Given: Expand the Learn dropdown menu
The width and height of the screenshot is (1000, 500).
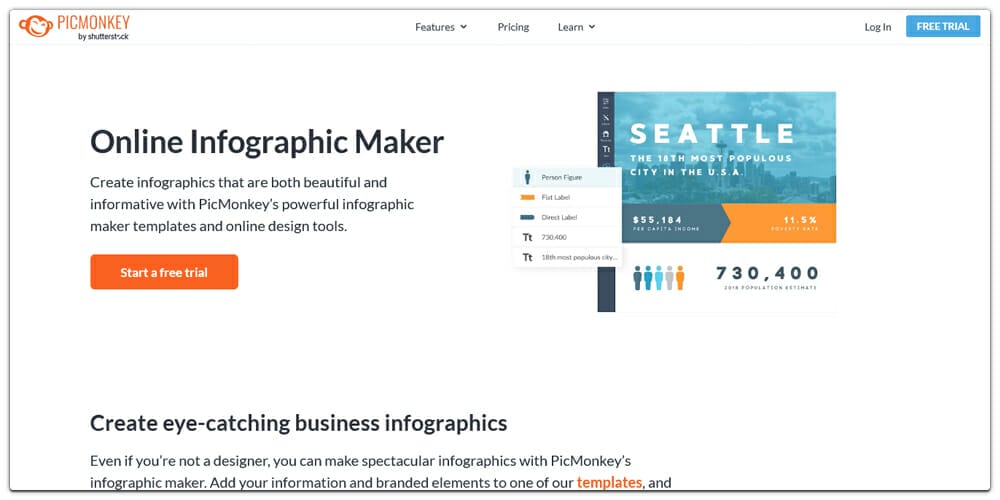Looking at the screenshot, I should [575, 27].
